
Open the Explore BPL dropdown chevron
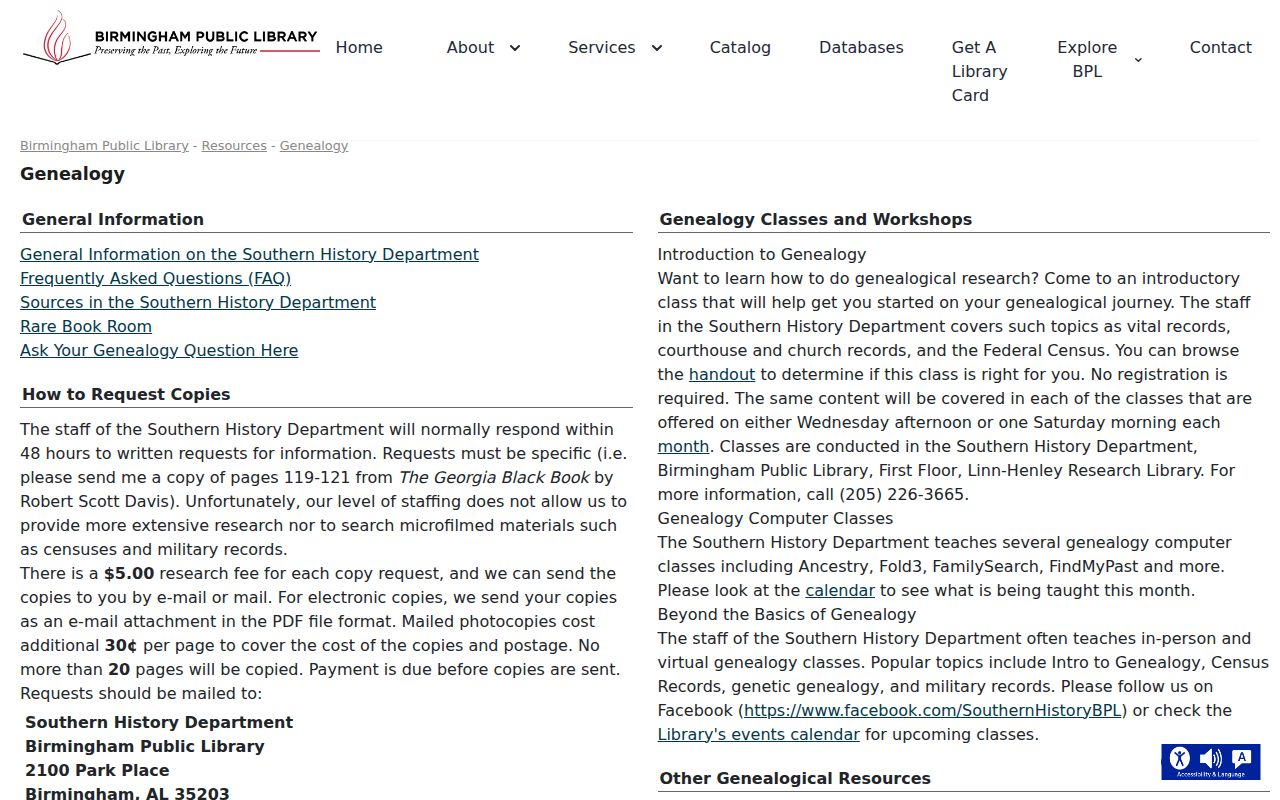pos(1138,60)
